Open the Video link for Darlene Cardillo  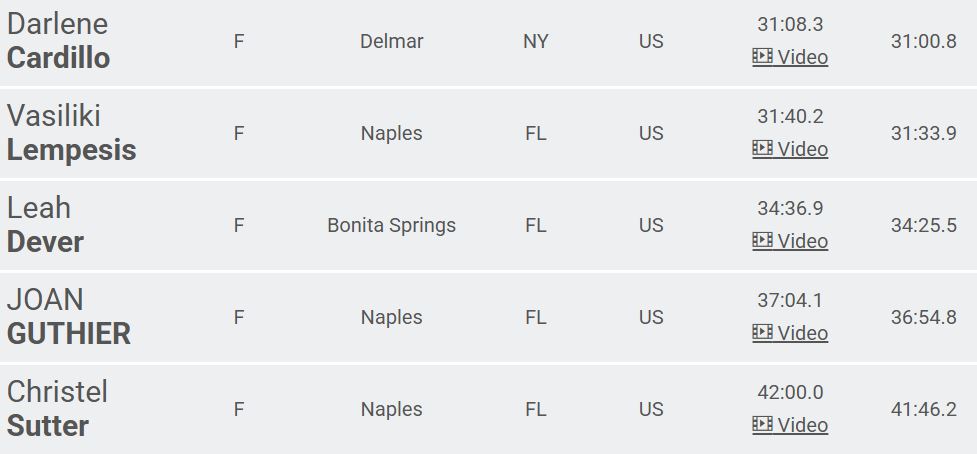802,57
